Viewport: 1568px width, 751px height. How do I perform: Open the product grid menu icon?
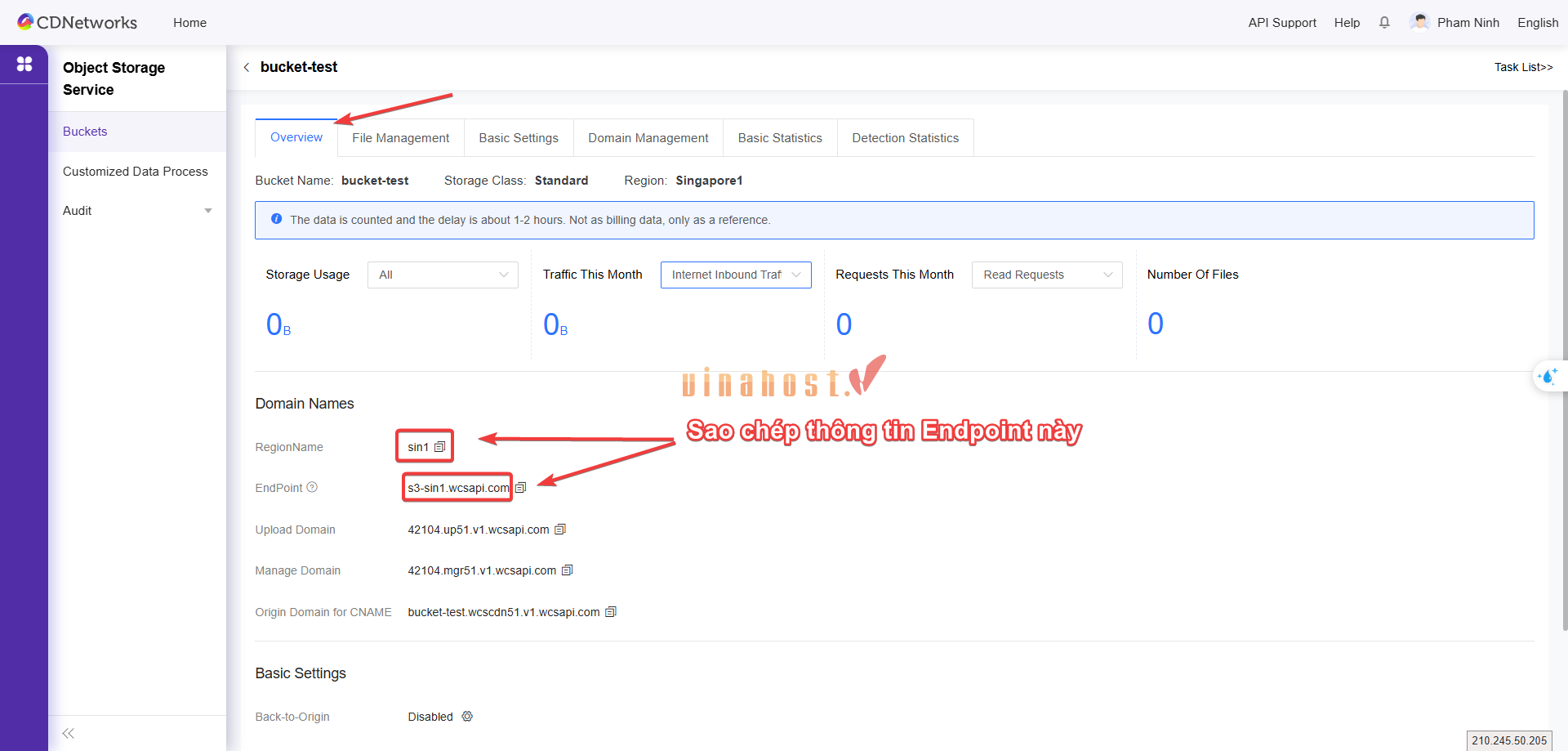pos(24,64)
